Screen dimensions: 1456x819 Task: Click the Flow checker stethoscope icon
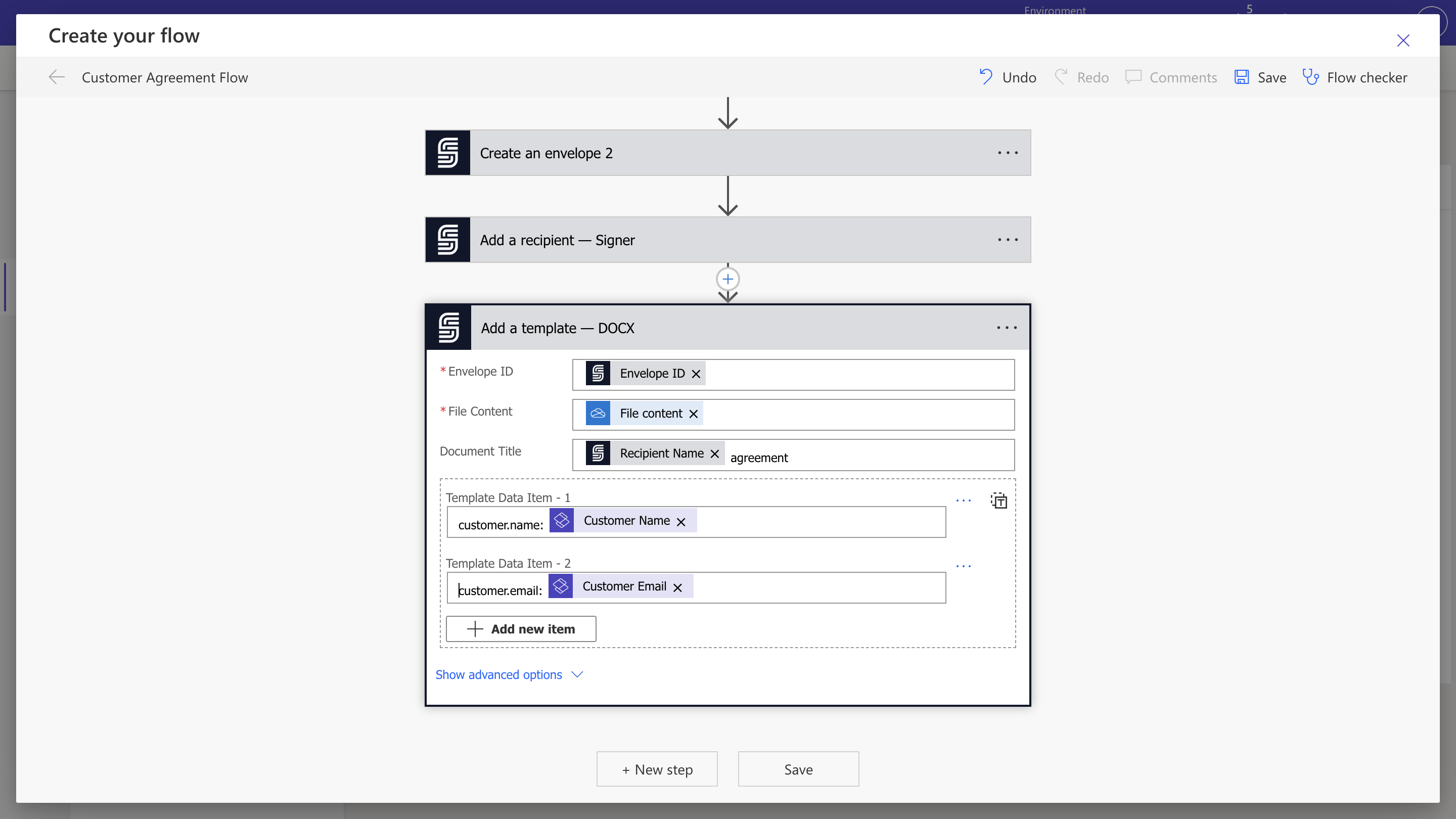[1310, 77]
